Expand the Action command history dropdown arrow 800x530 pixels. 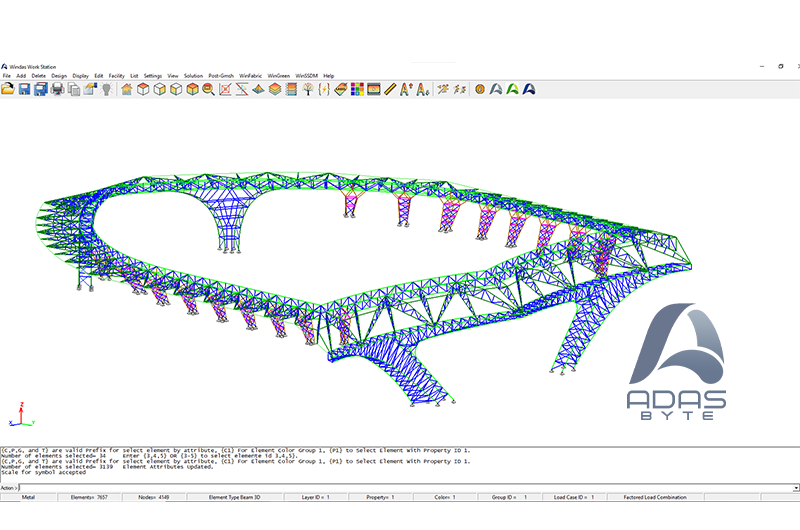796,488
